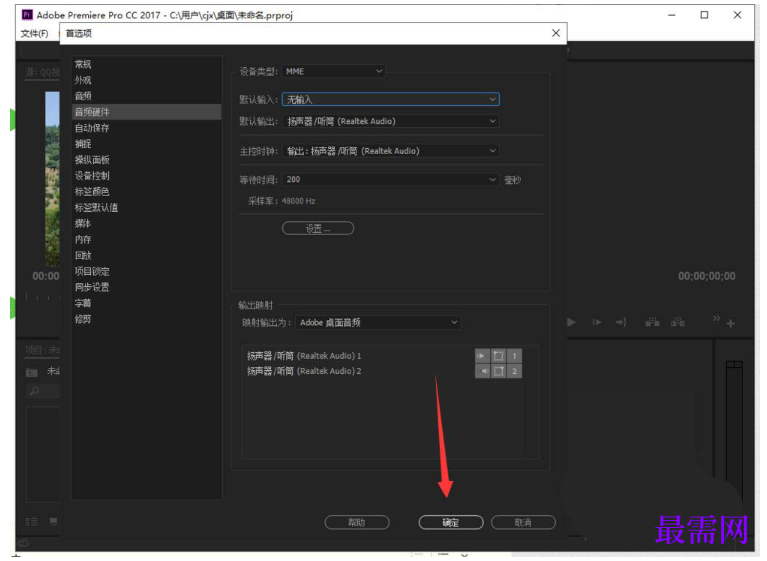Open the 修剪 preferences category
Viewport: 767px width, 561px height.
coord(83,319)
